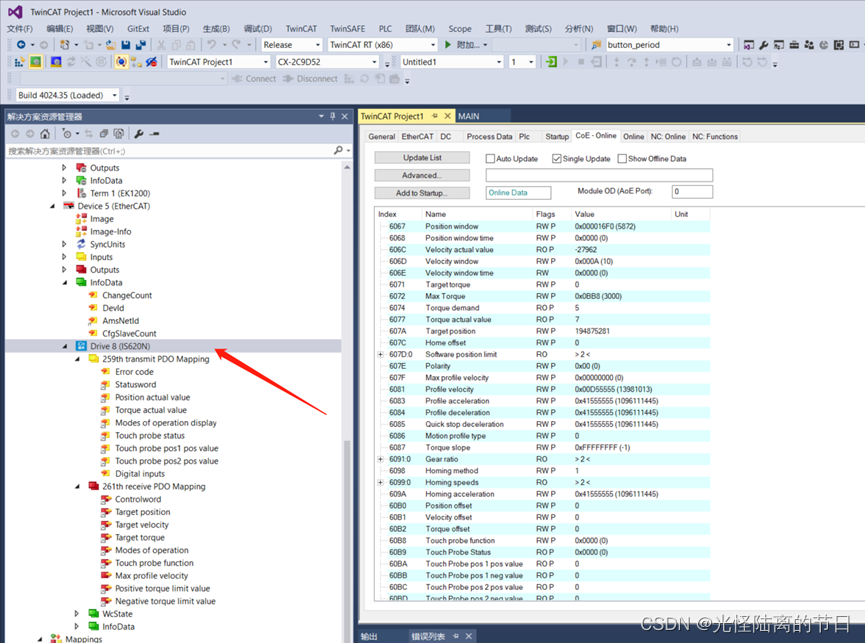The width and height of the screenshot is (865, 643).
Task: Enable the Auto Update checkbox
Action: (490, 158)
